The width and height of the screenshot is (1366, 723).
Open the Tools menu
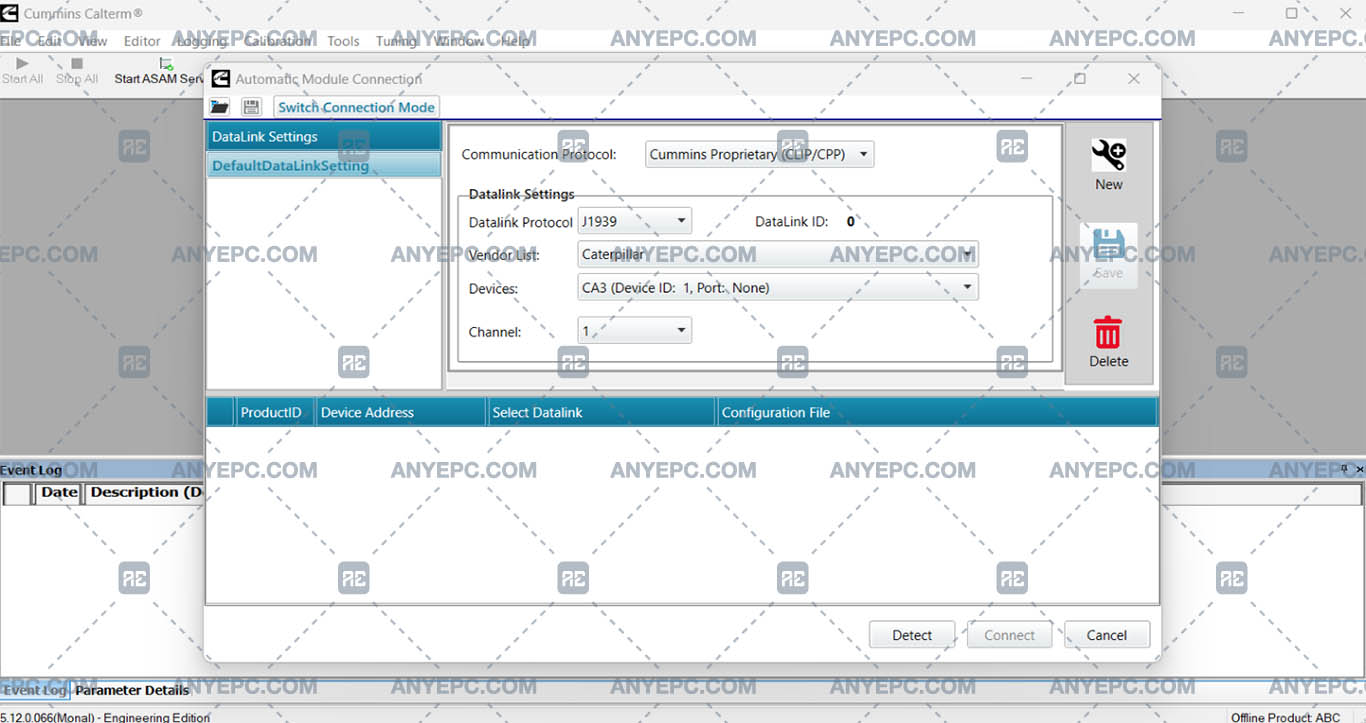click(x=343, y=41)
